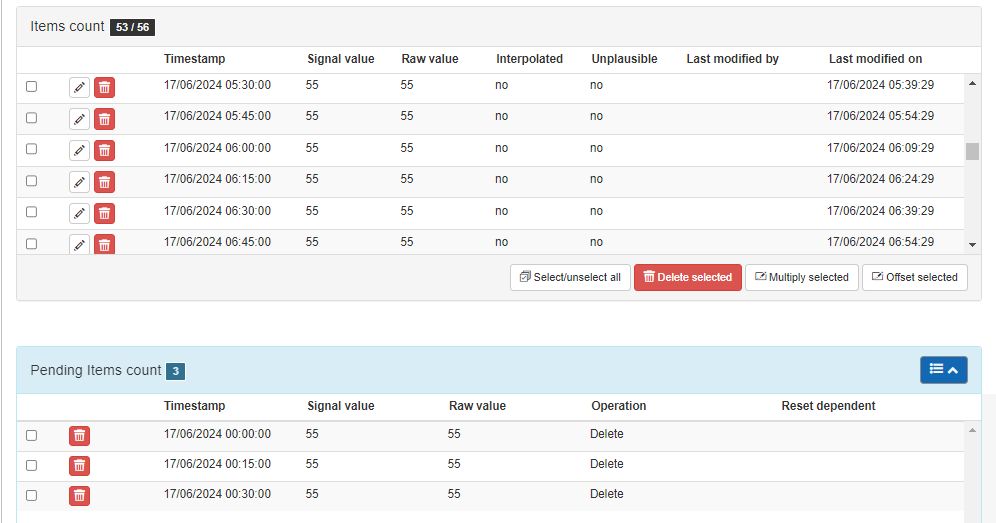The height and width of the screenshot is (523, 996).
Task: Check the box for 05:30:00 row
Action: (31, 87)
